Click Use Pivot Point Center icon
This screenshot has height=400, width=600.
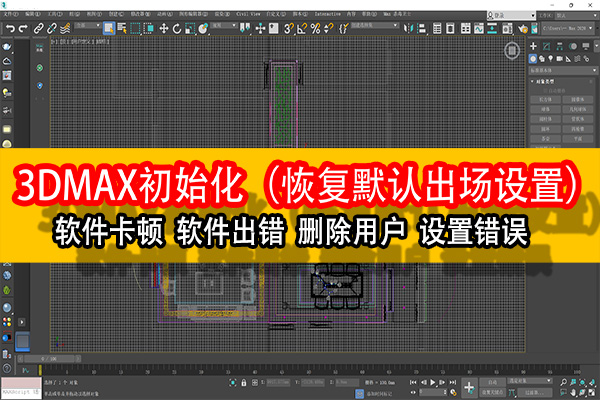click(245, 28)
